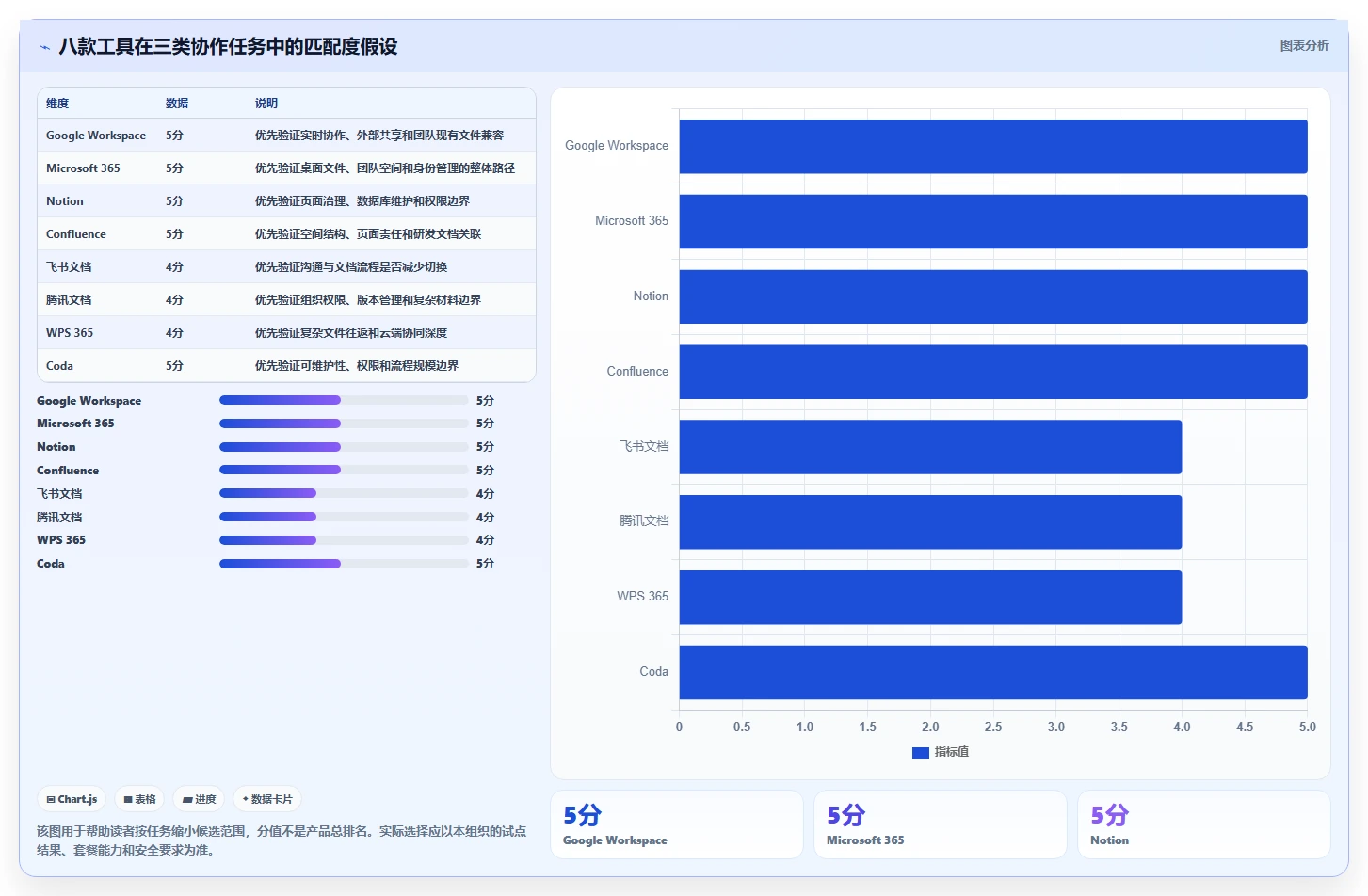Select the Chart.js tag chip
Screen dimensions: 1368x896
tap(72, 799)
